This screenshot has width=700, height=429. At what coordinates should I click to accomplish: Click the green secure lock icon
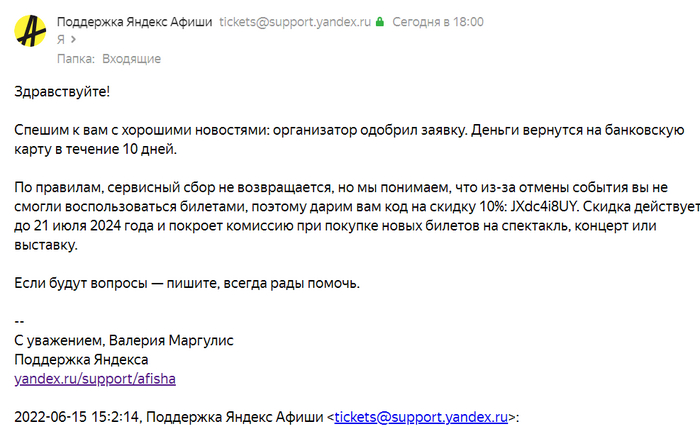[x=380, y=21]
